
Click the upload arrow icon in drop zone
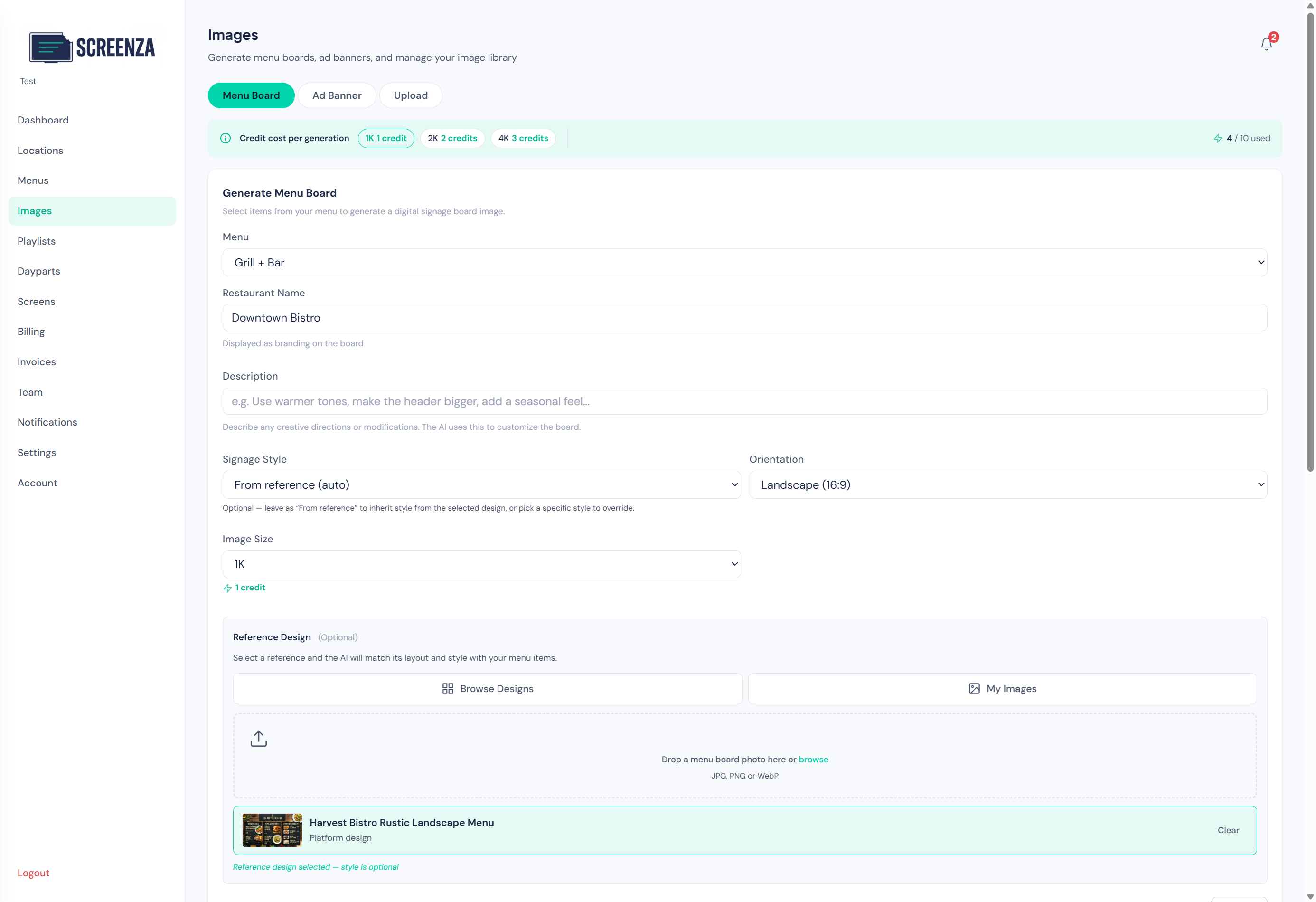[x=259, y=737]
